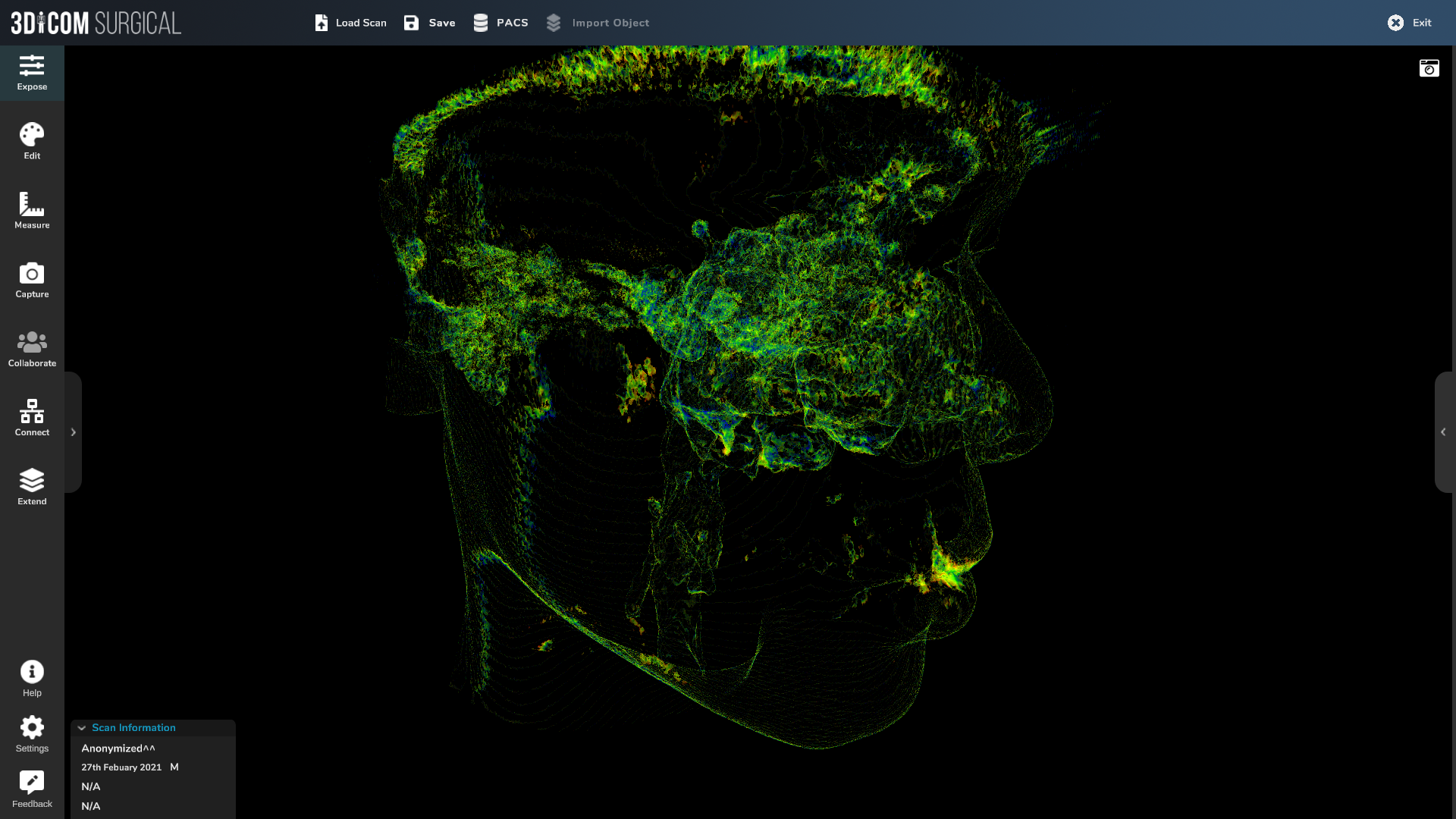This screenshot has height=819, width=1456.
Task: Collapse the Scan Information panel
Action: [x=82, y=727]
